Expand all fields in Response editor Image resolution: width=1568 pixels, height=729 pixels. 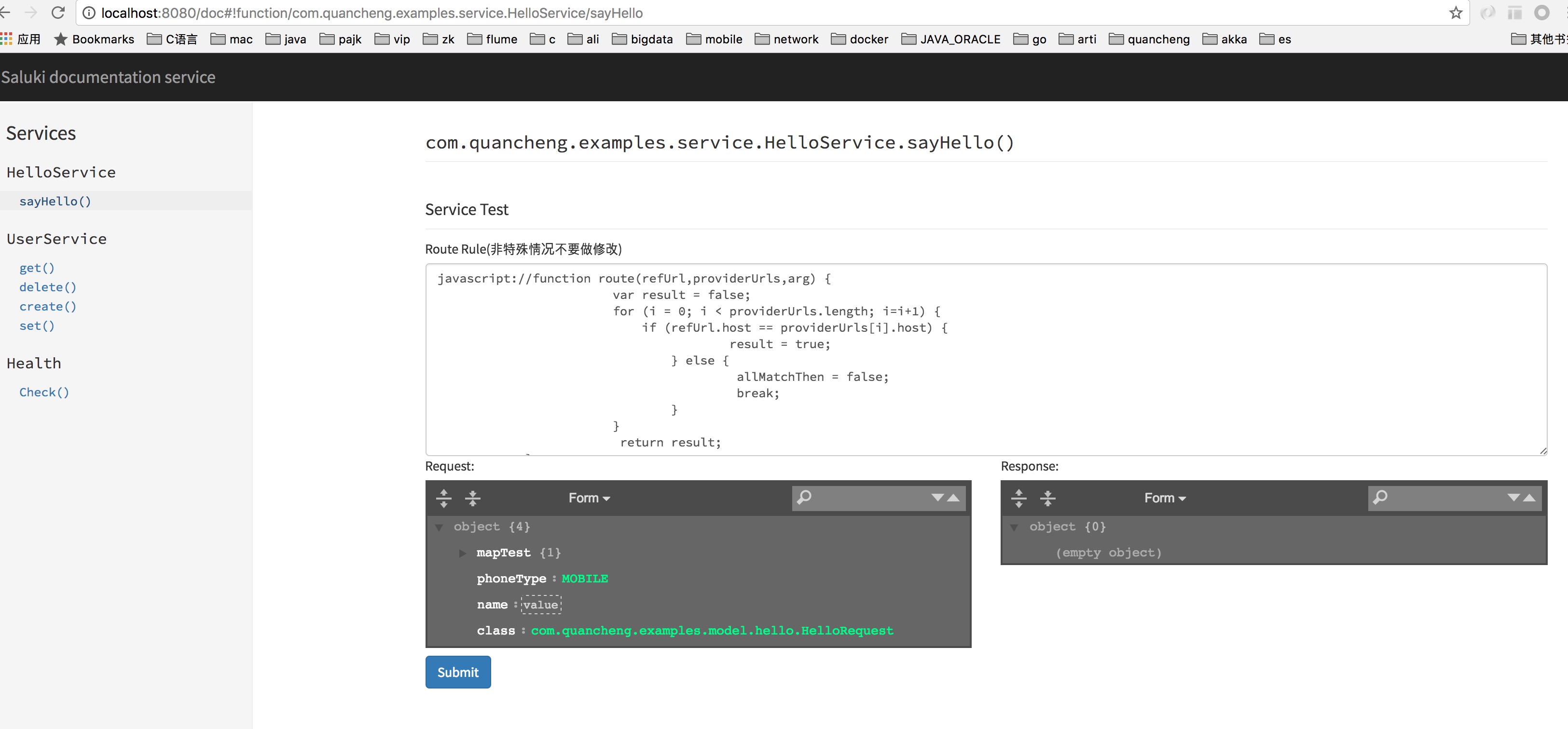[x=1018, y=498]
